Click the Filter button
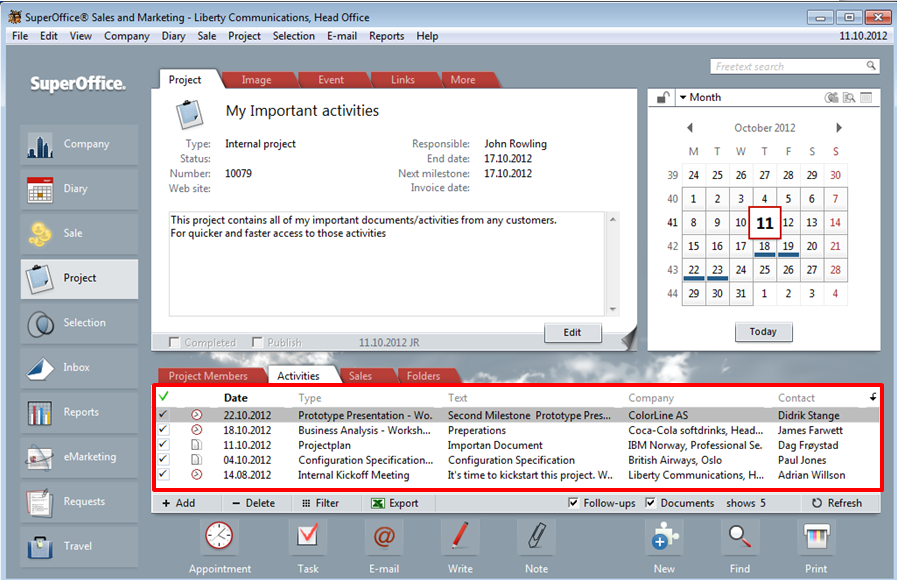The height and width of the screenshot is (580, 897). [x=321, y=503]
